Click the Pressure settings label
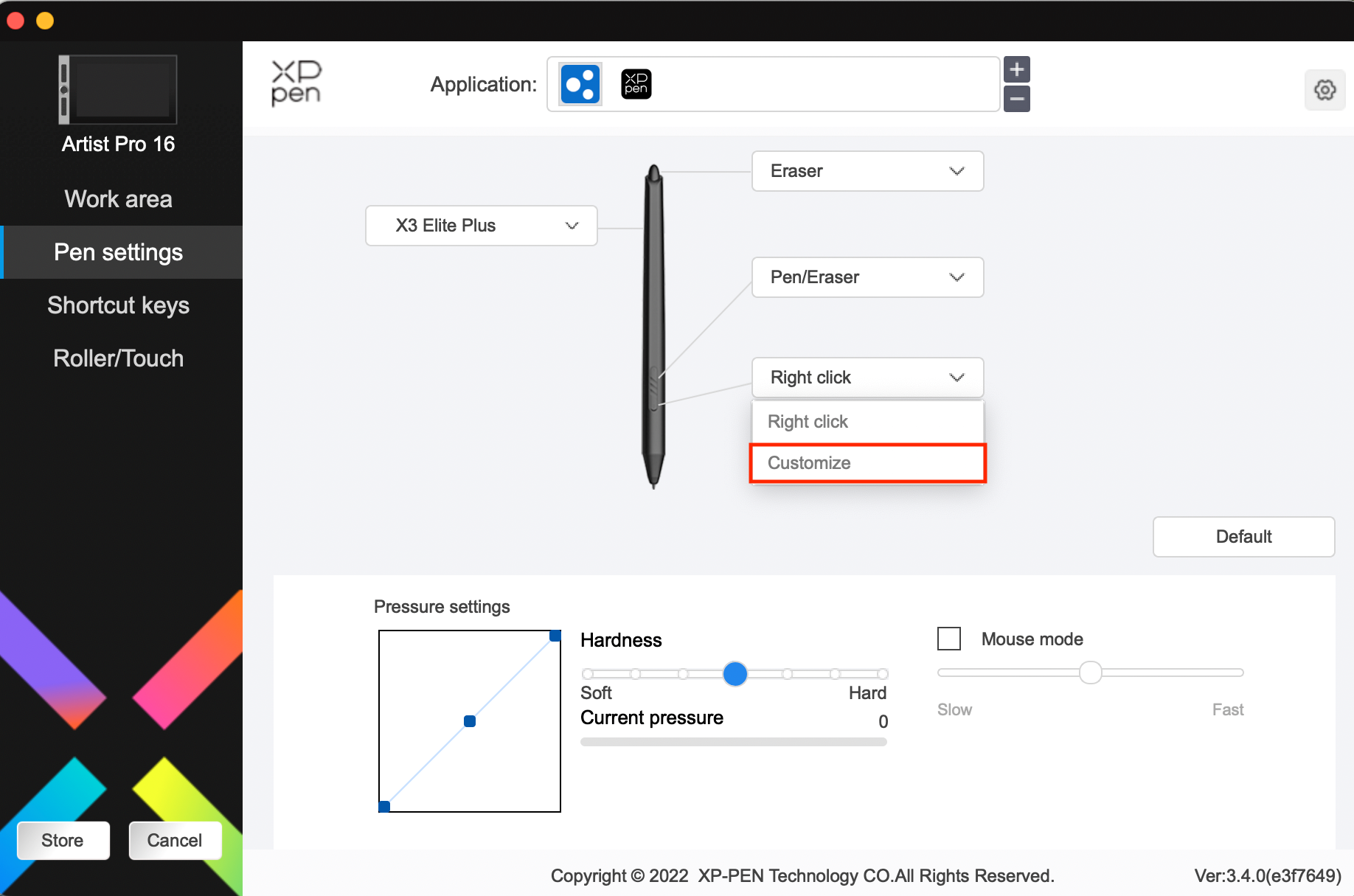Image resolution: width=1354 pixels, height=896 pixels. [x=442, y=607]
